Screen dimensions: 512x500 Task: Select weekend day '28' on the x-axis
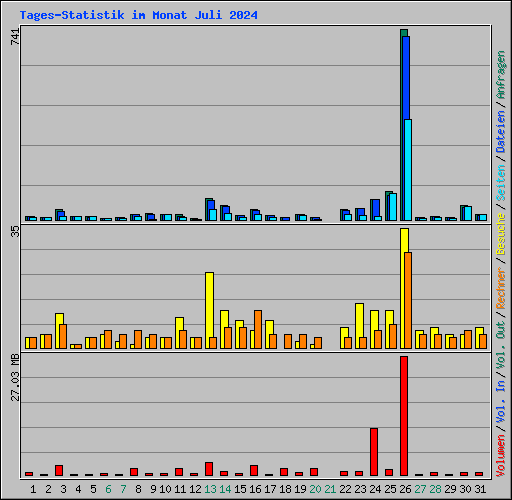click(435, 489)
